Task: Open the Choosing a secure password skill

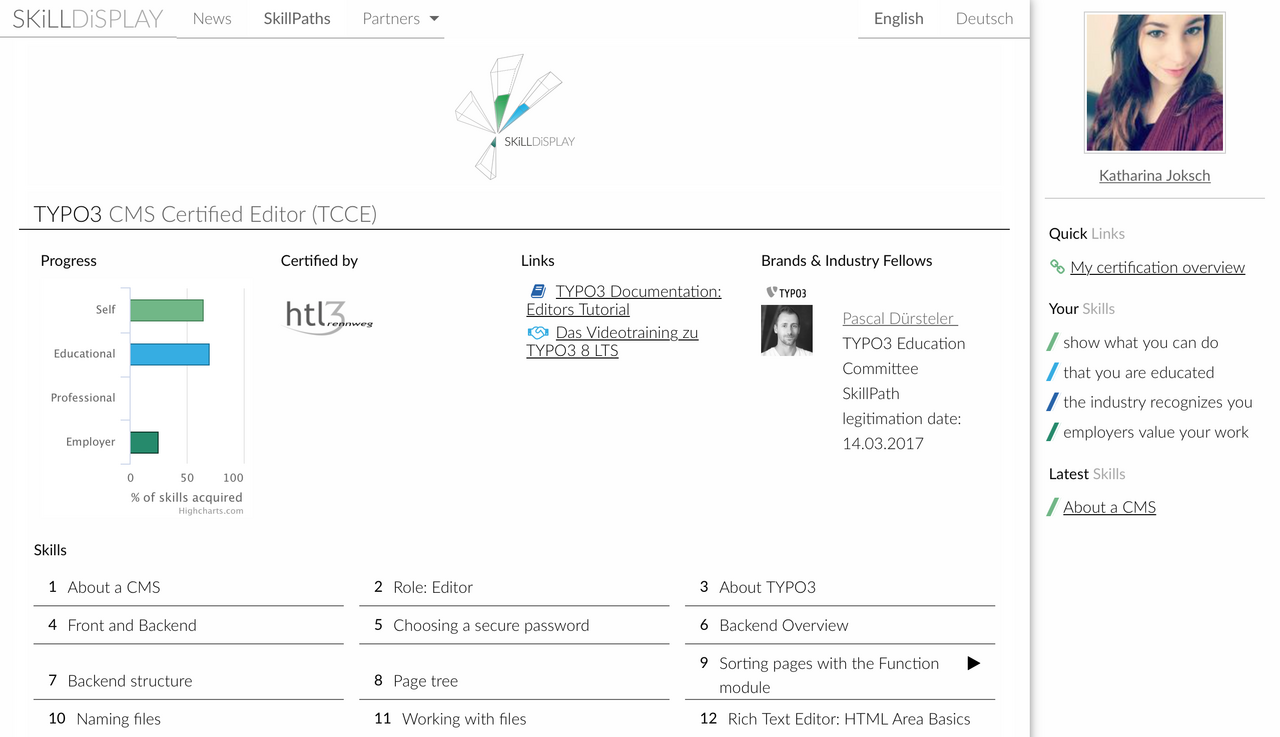Action: point(491,625)
